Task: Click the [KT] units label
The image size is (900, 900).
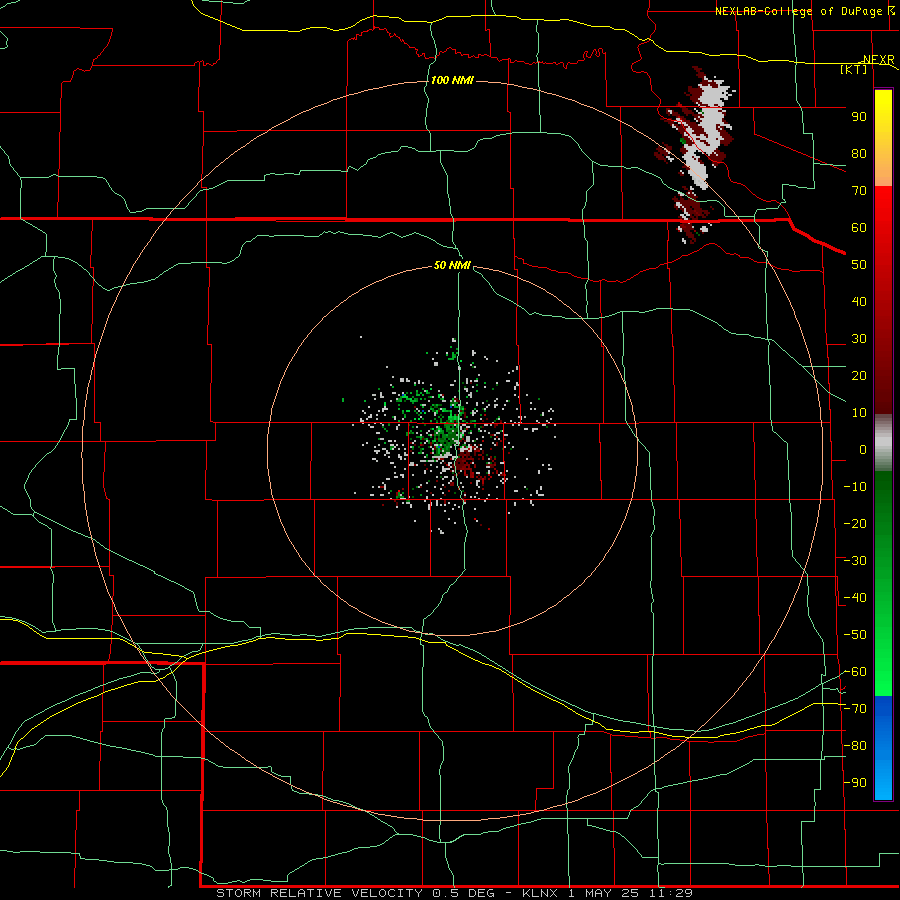Action: tap(854, 69)
